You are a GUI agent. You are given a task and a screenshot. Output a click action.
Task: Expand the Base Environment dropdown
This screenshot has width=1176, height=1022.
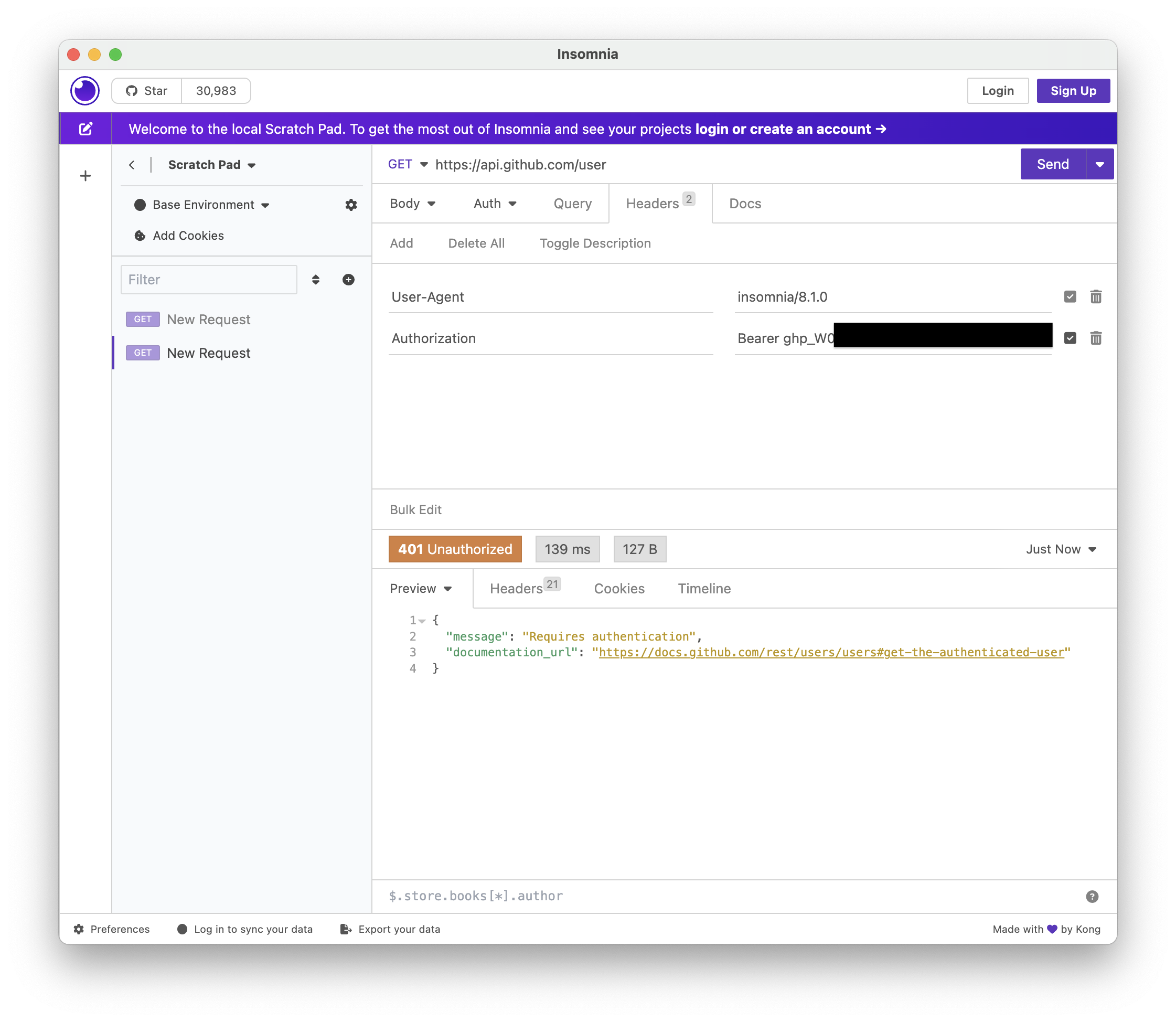pyautogui.click(x=202, y=205)
